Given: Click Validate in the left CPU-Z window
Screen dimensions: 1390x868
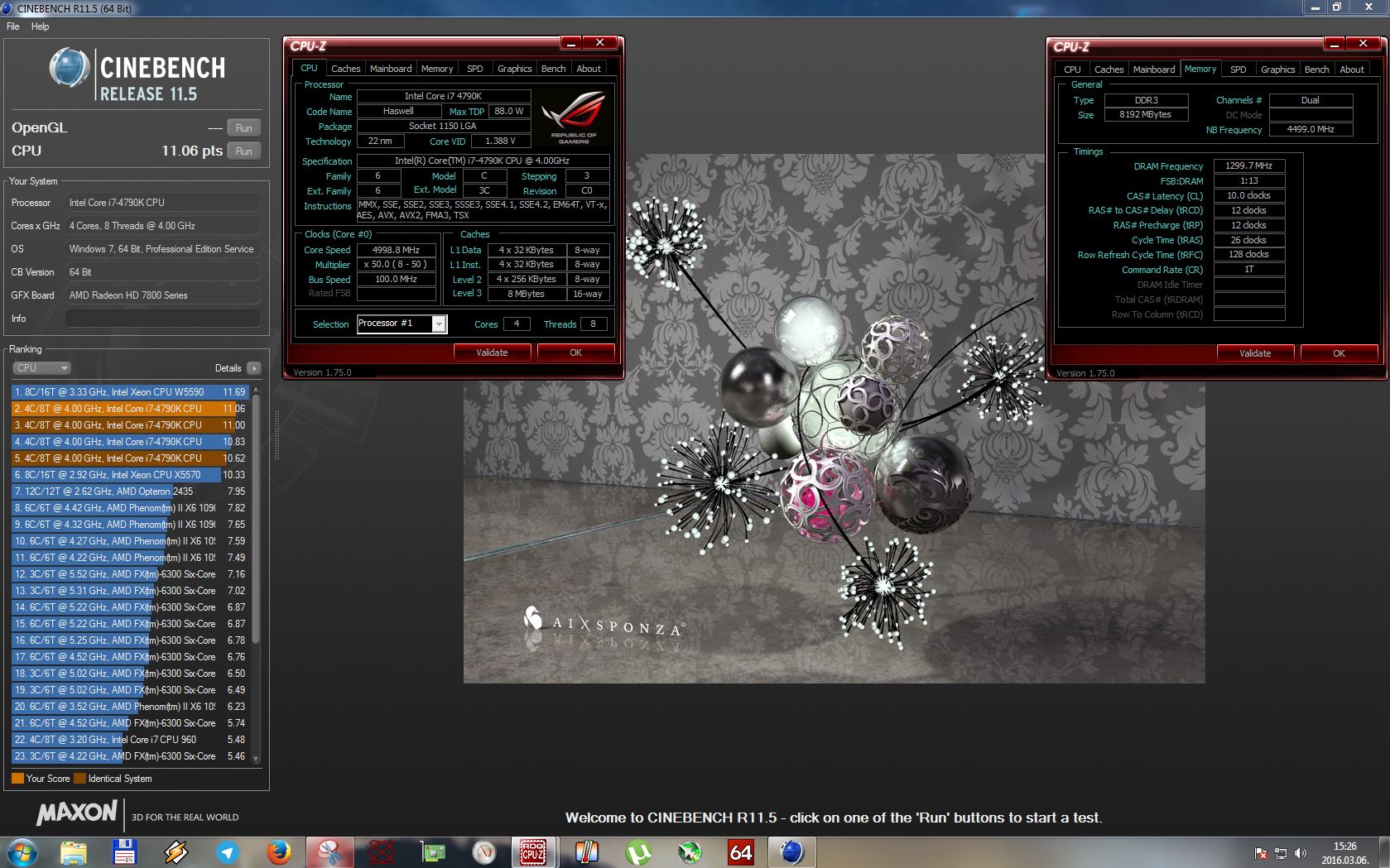Looking at the screenshot, I should pyautogui.click(x=492, y=352).
